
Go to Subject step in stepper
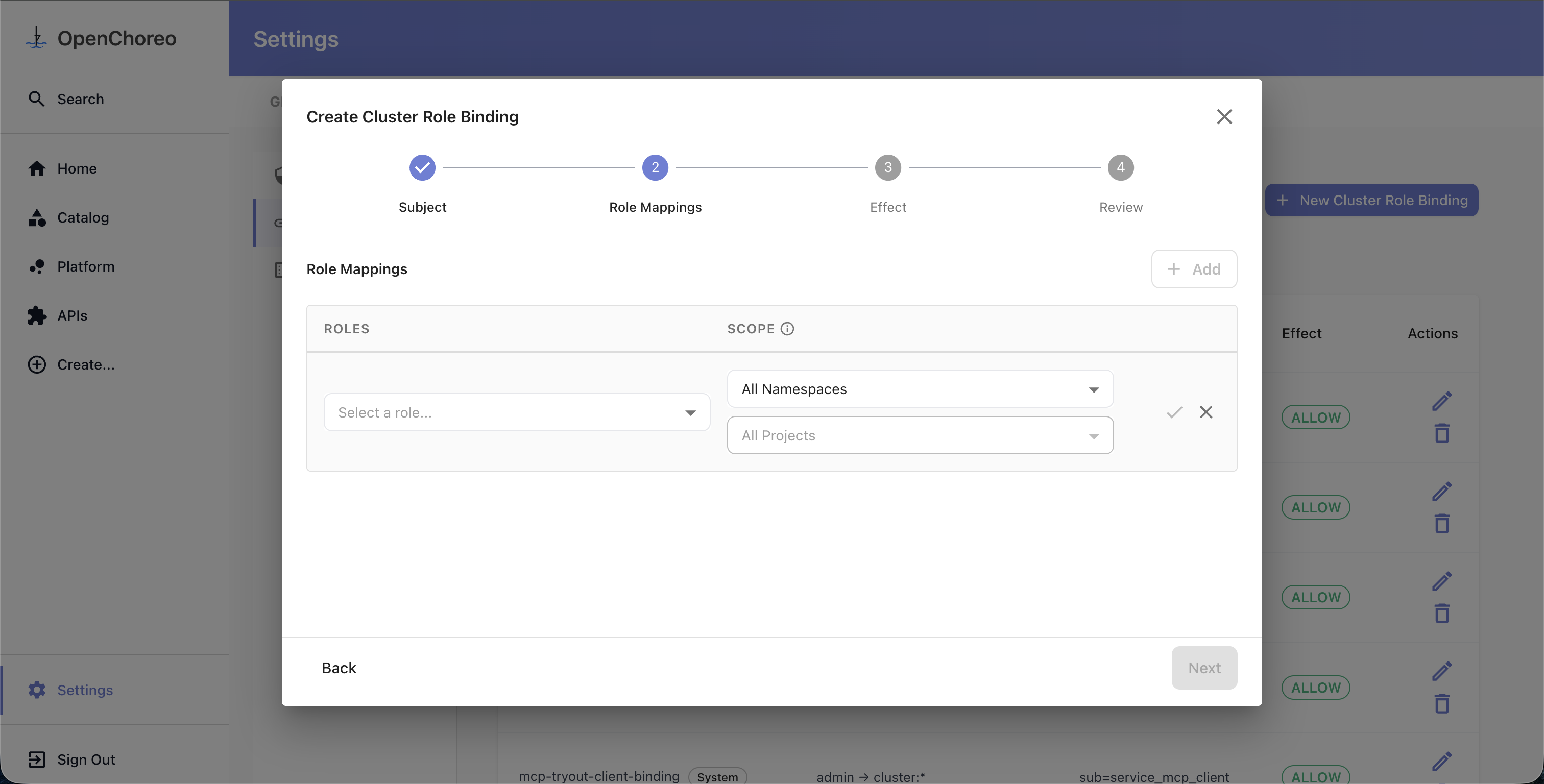coord(422,168)
